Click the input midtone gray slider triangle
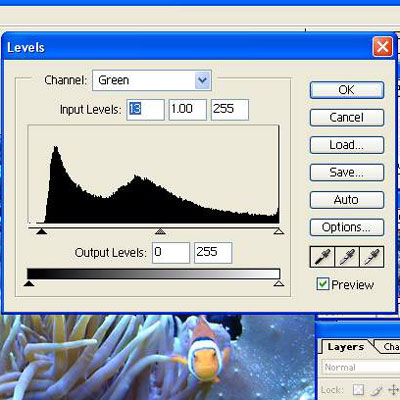The height and width of the screenshot is (400, 400). (160, 231)
